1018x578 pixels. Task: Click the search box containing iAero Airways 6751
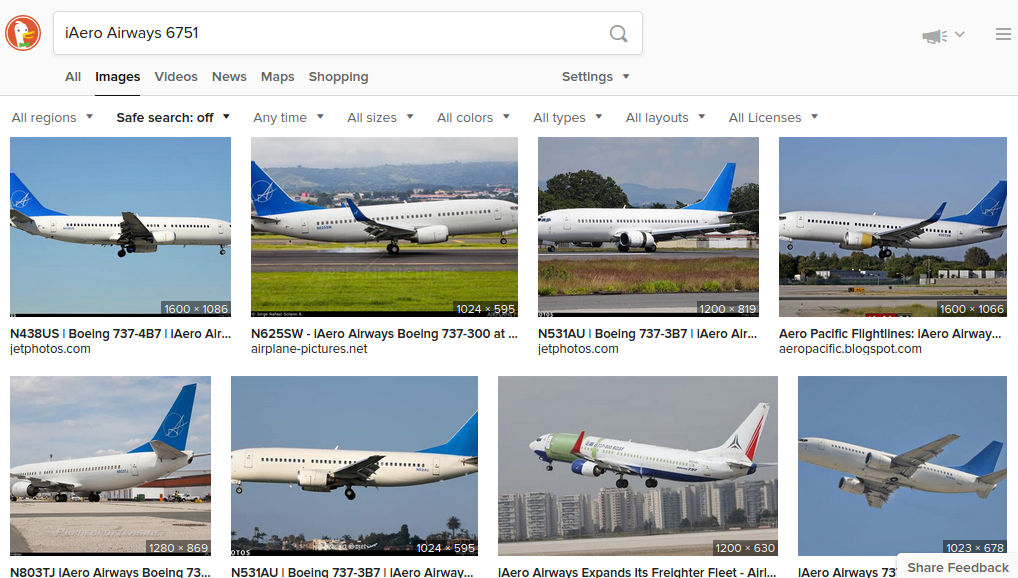348,33
